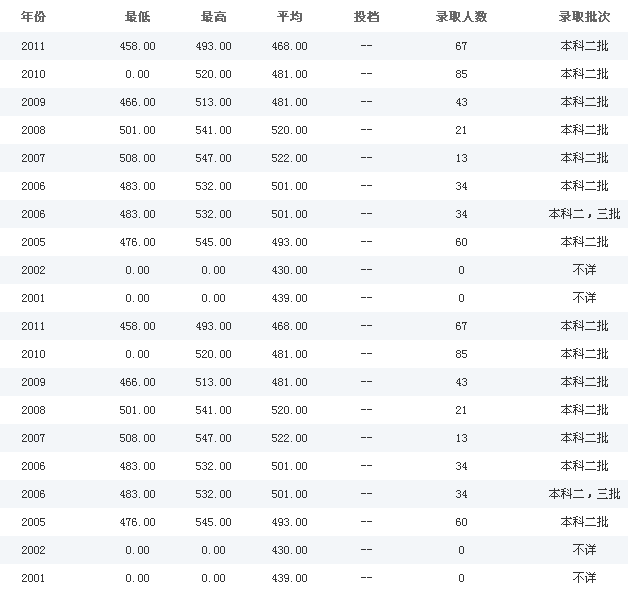Screen dimensions: 628x604
Task: Click the first 不详 batch cell
Action: 584,270
